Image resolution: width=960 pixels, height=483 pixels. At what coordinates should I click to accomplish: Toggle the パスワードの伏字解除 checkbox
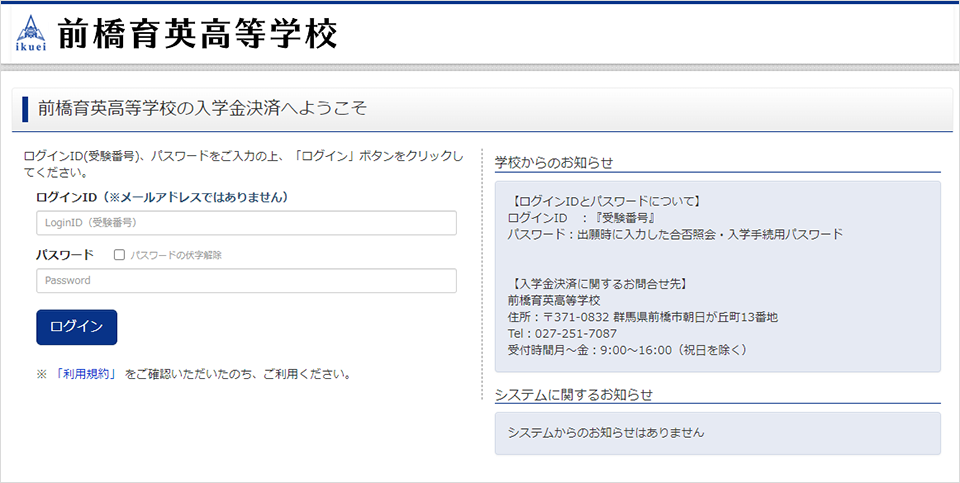[x=119, y=255]
